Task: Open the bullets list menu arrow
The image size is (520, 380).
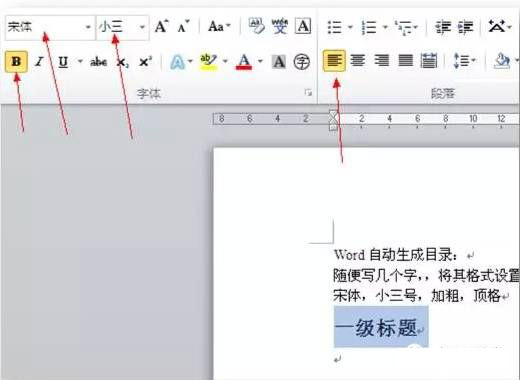Action: (x=350, y=27)
